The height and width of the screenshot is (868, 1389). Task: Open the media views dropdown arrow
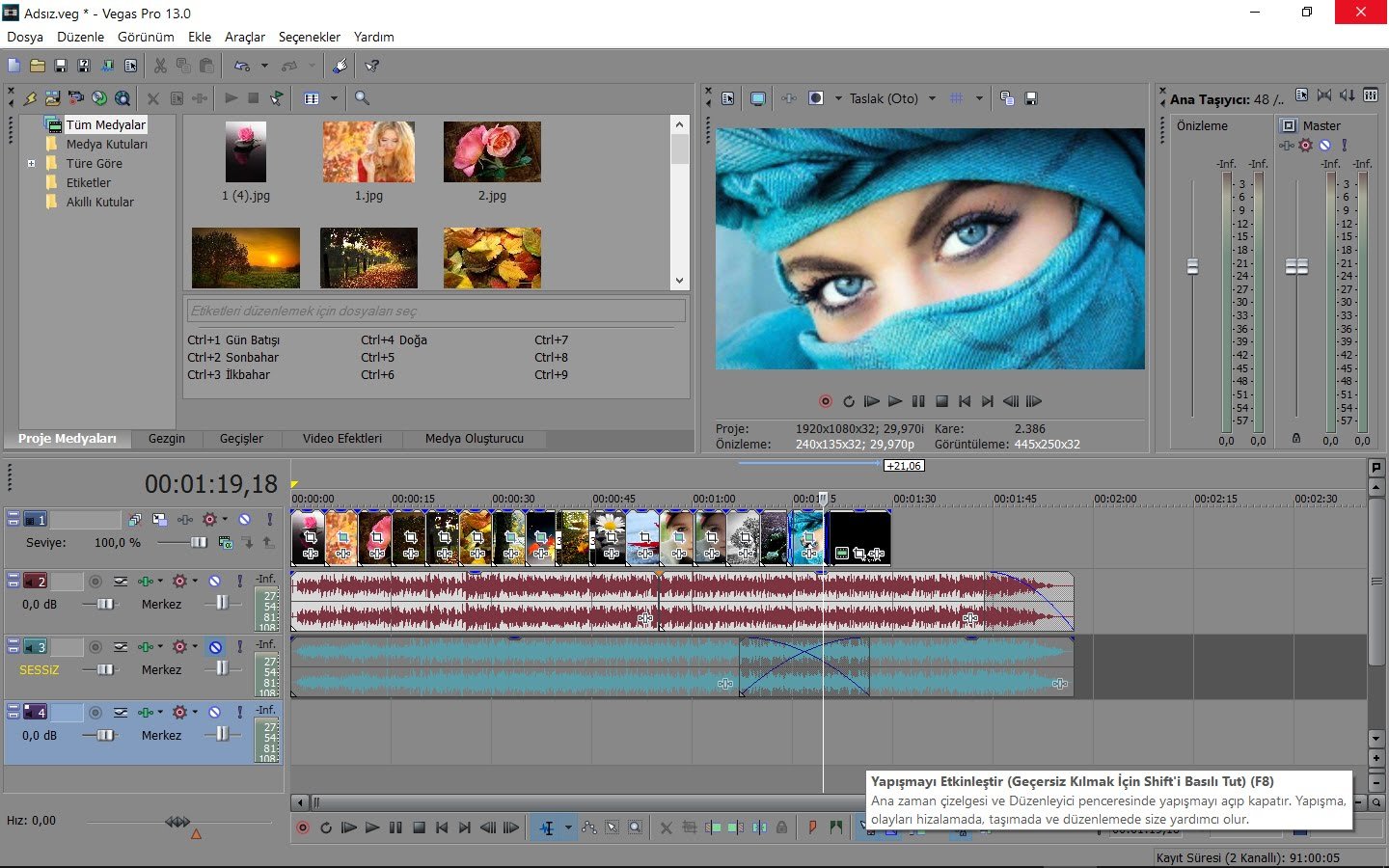tap(334, 98)
